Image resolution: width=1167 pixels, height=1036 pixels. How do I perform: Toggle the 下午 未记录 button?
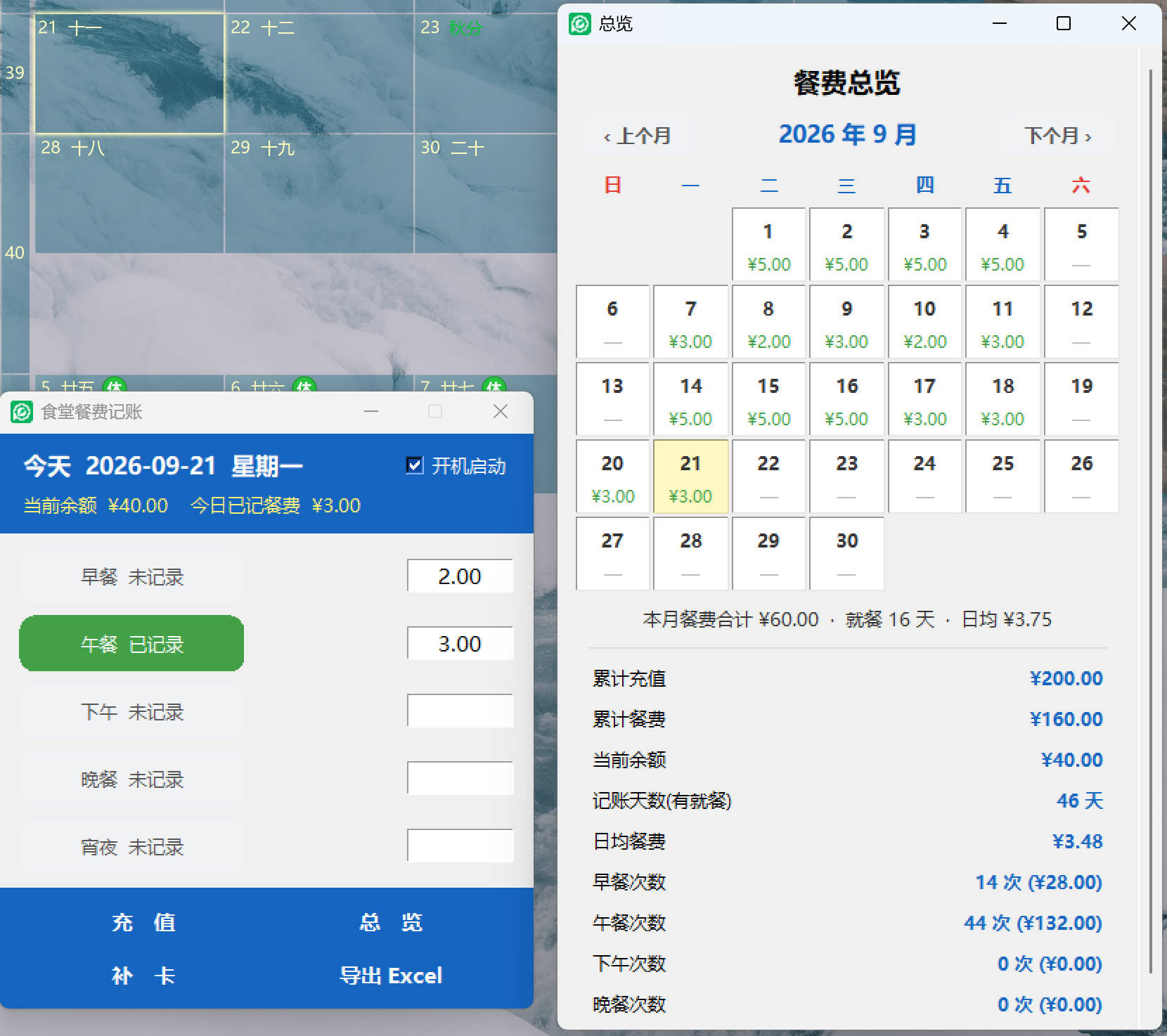pyautogui.click(x=132, y=712)
